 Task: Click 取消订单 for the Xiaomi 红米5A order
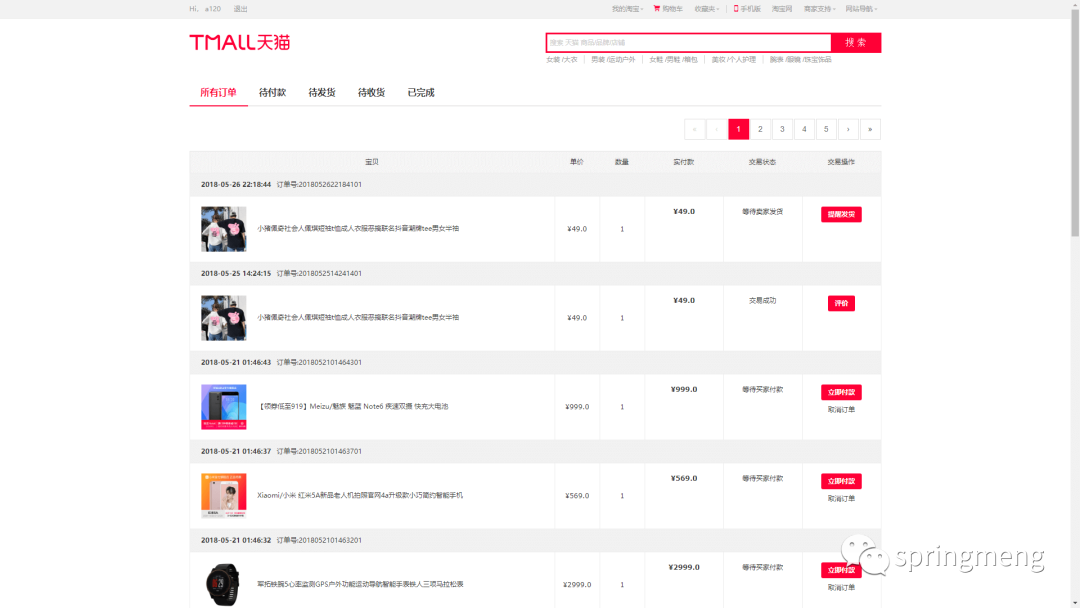coord(841,499)
